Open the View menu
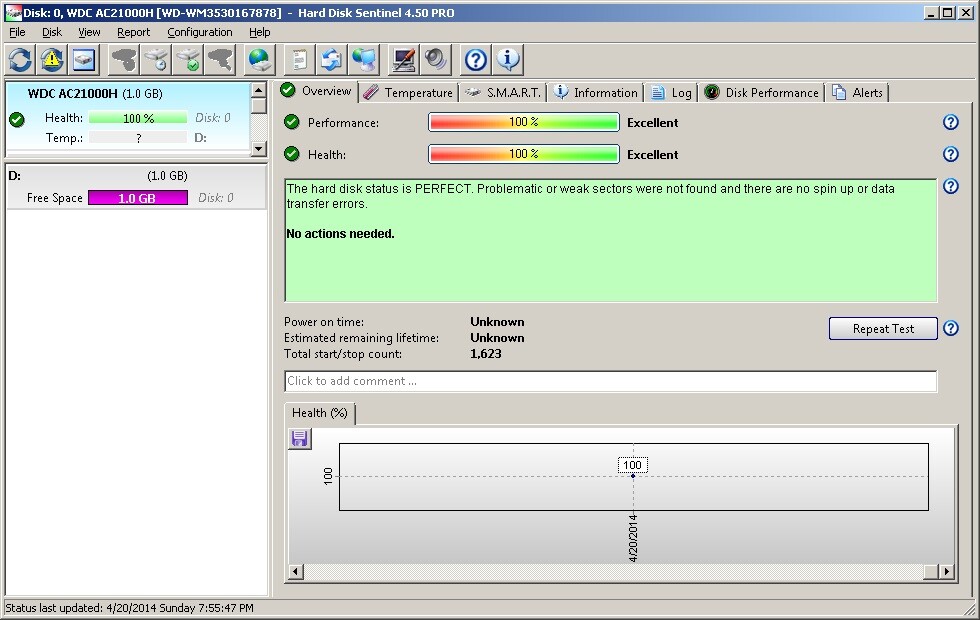 tap(89, 32)
